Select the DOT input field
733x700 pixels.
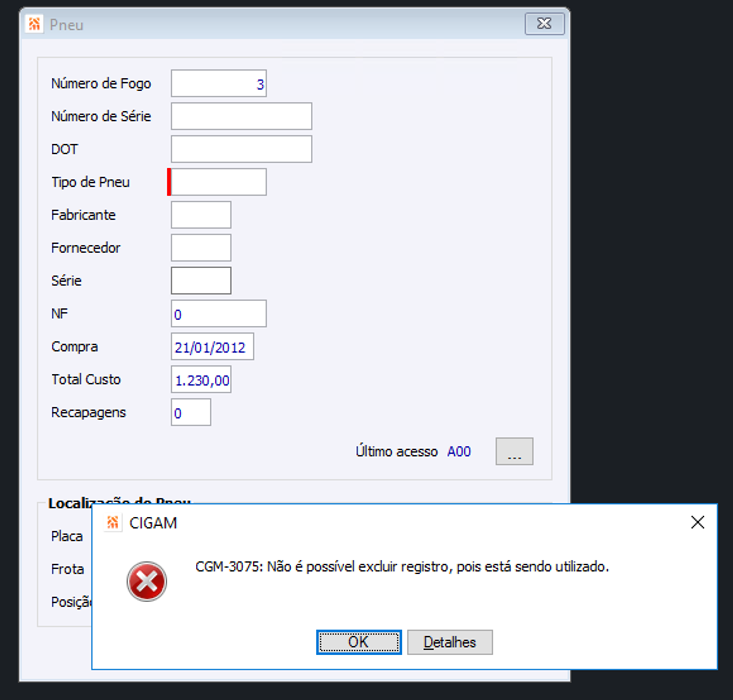[x=241, y=149]
